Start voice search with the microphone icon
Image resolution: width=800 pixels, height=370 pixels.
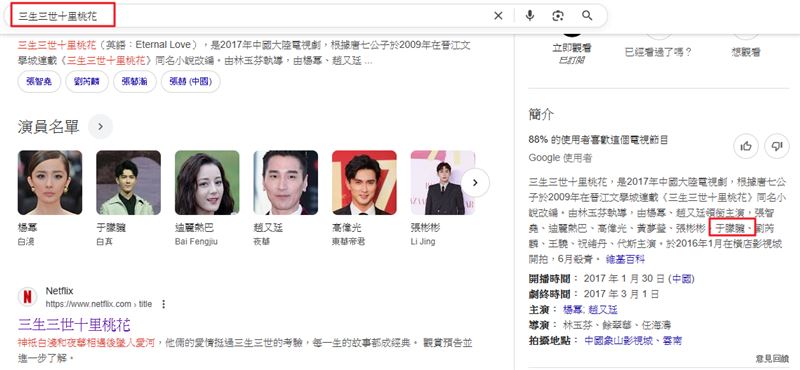530,16
